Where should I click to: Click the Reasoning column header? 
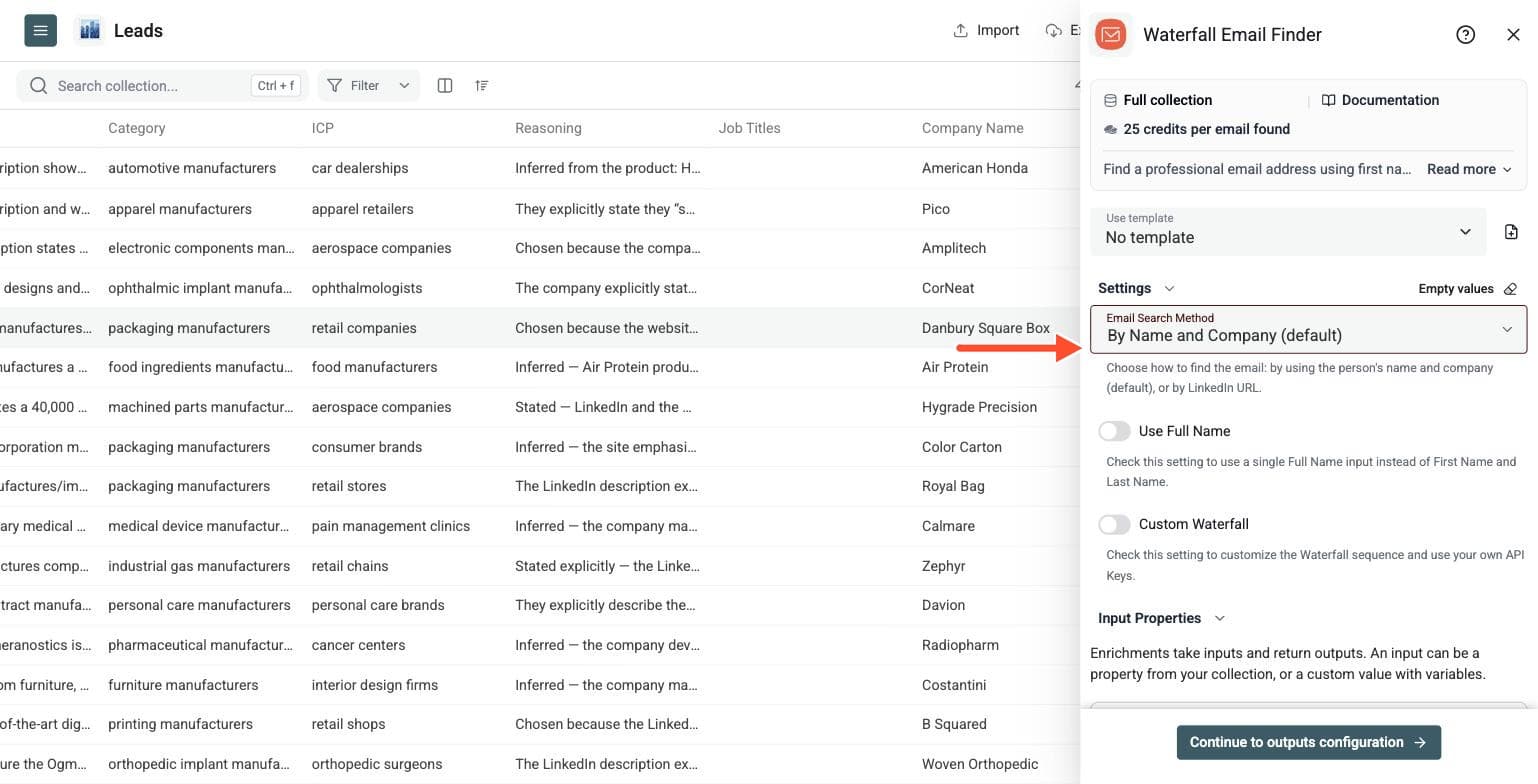(548, 128)
